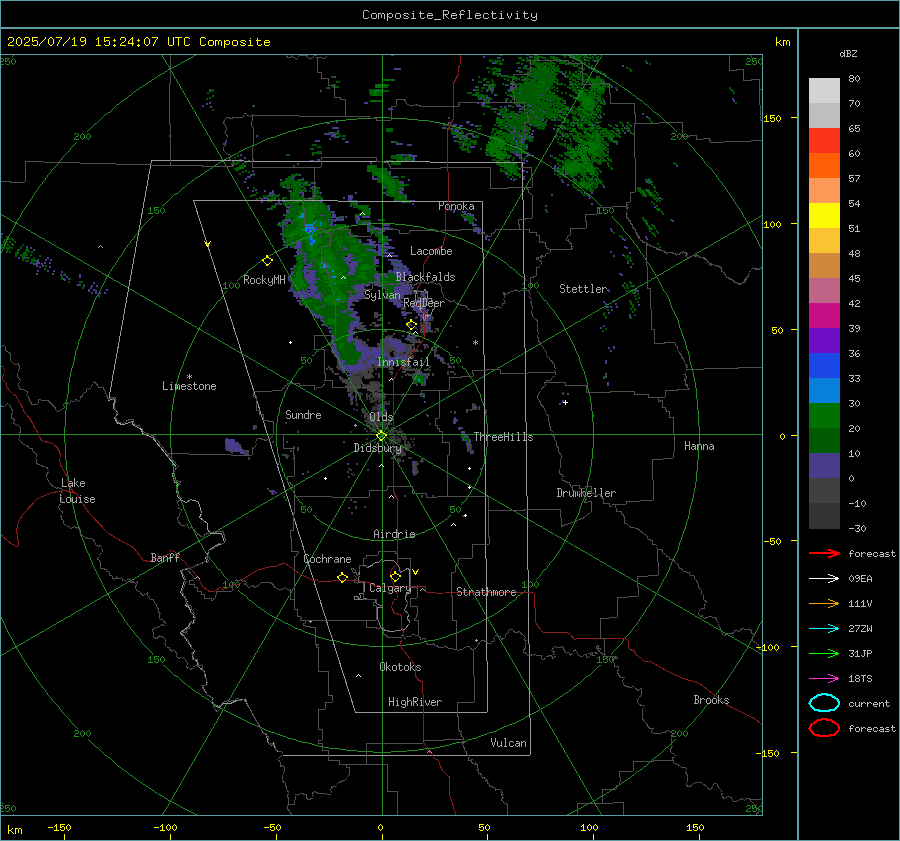Viewport: 900px width, 841px height.
Task: Click the Stettler town label
Action: pos(583,289)
